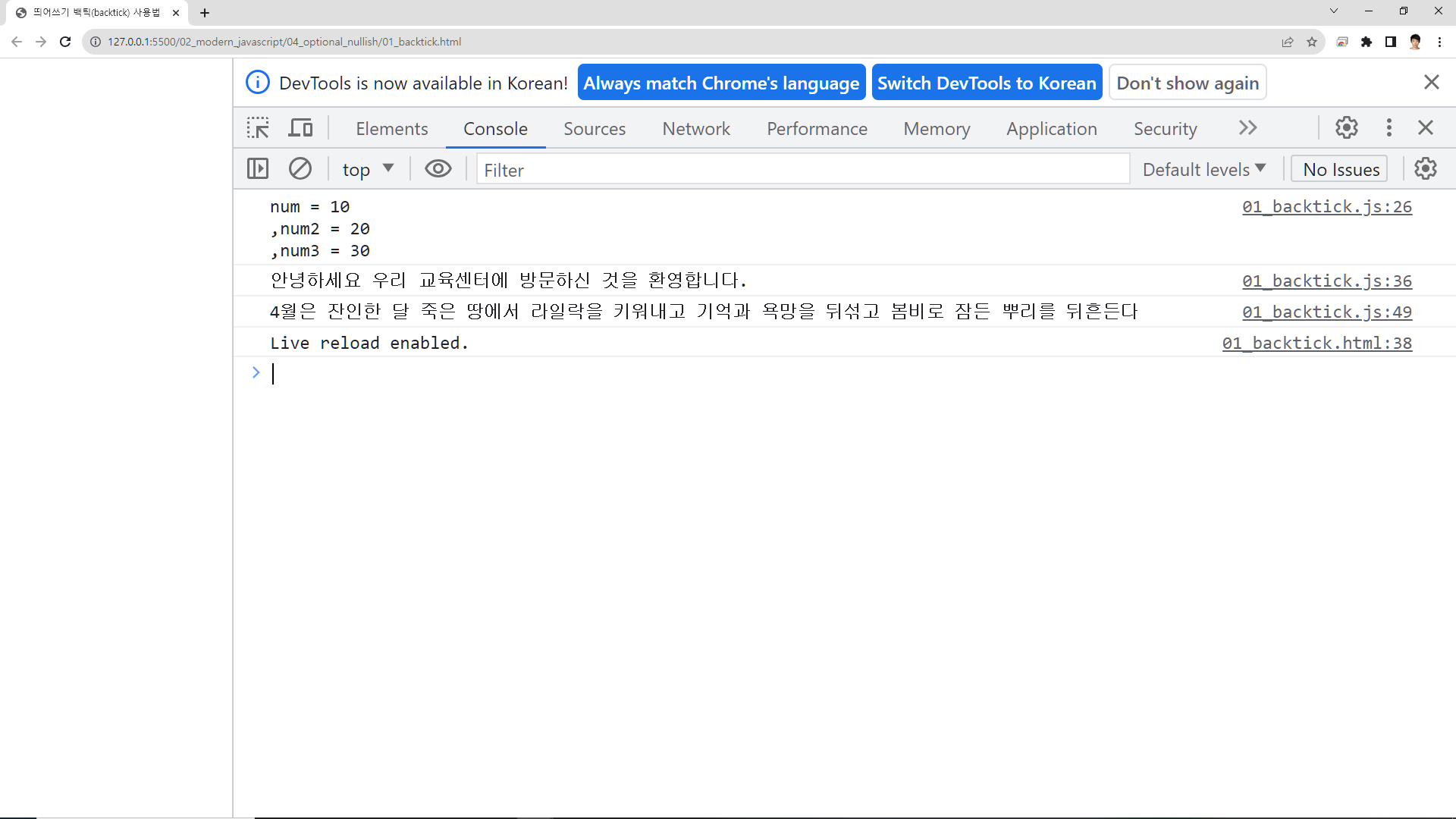Expand the top JavaScript context dropdown
1456x819 pixels.
click(x=368, y=169)
